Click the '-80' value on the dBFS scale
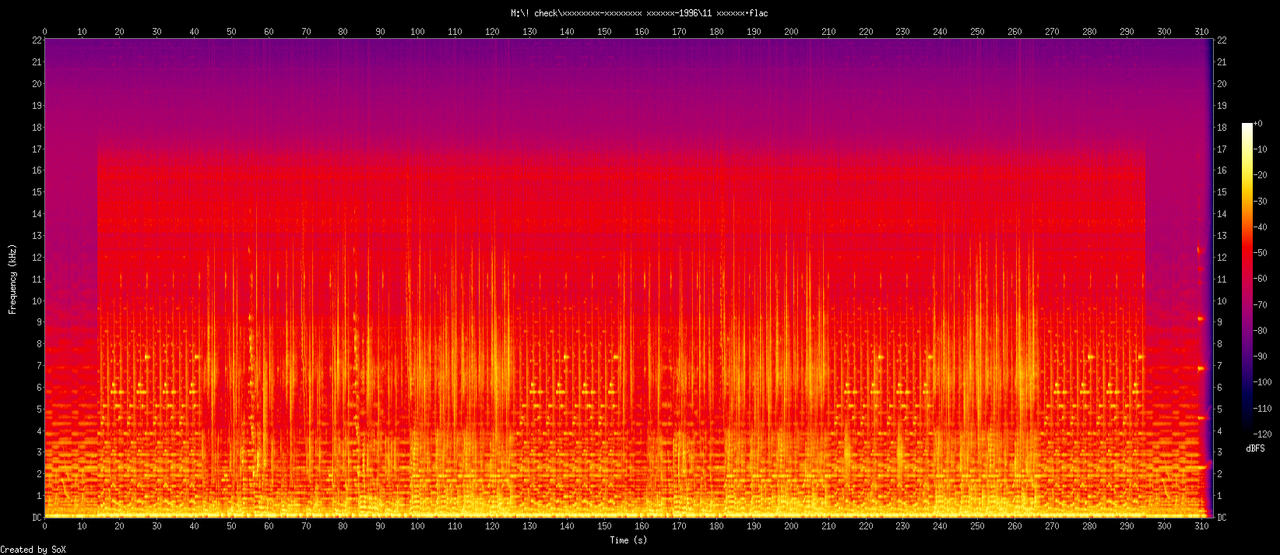The height and width of the screenshot is (555, 1280). point(1261,331)
